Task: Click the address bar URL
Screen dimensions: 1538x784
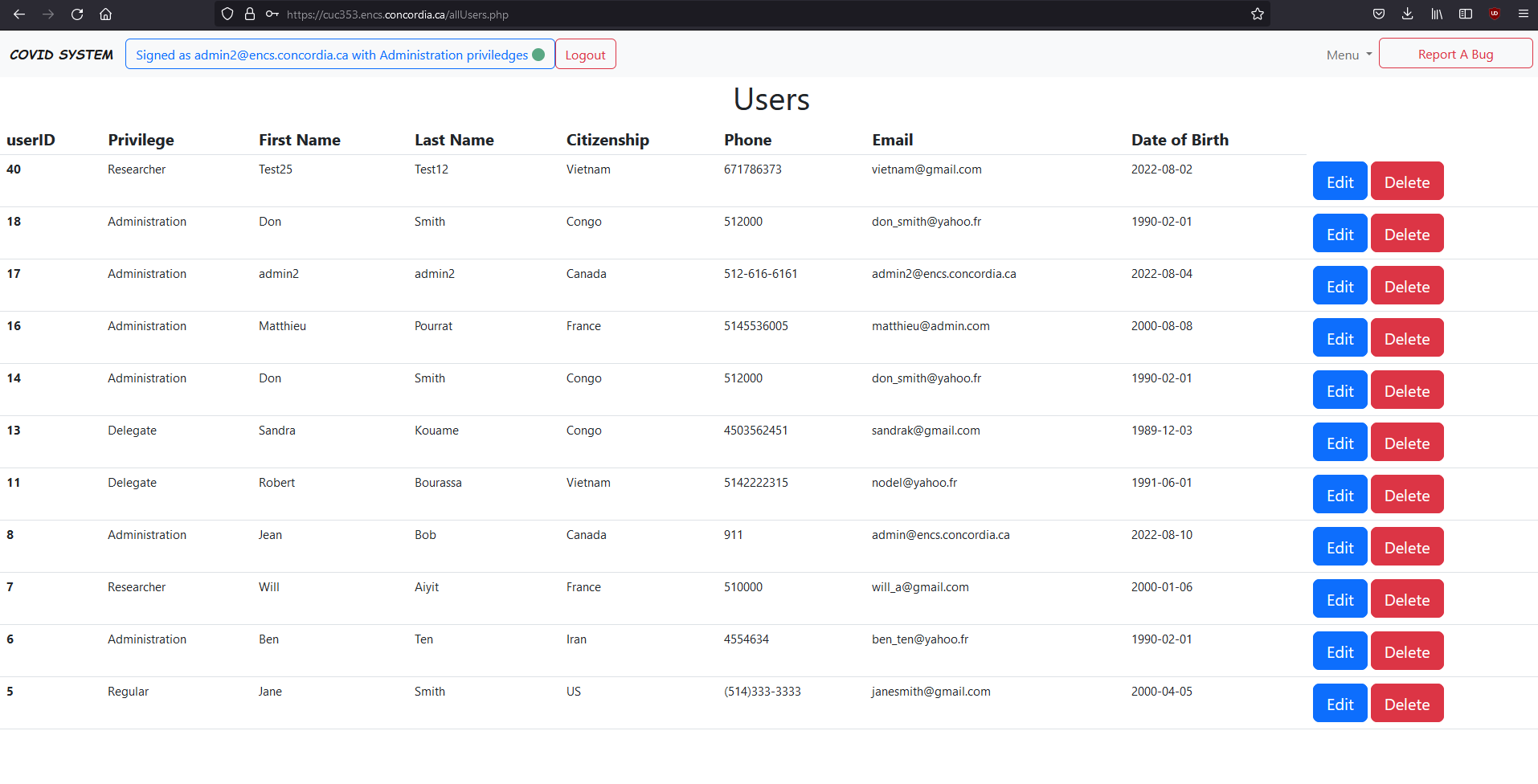Action: (397, 14)
